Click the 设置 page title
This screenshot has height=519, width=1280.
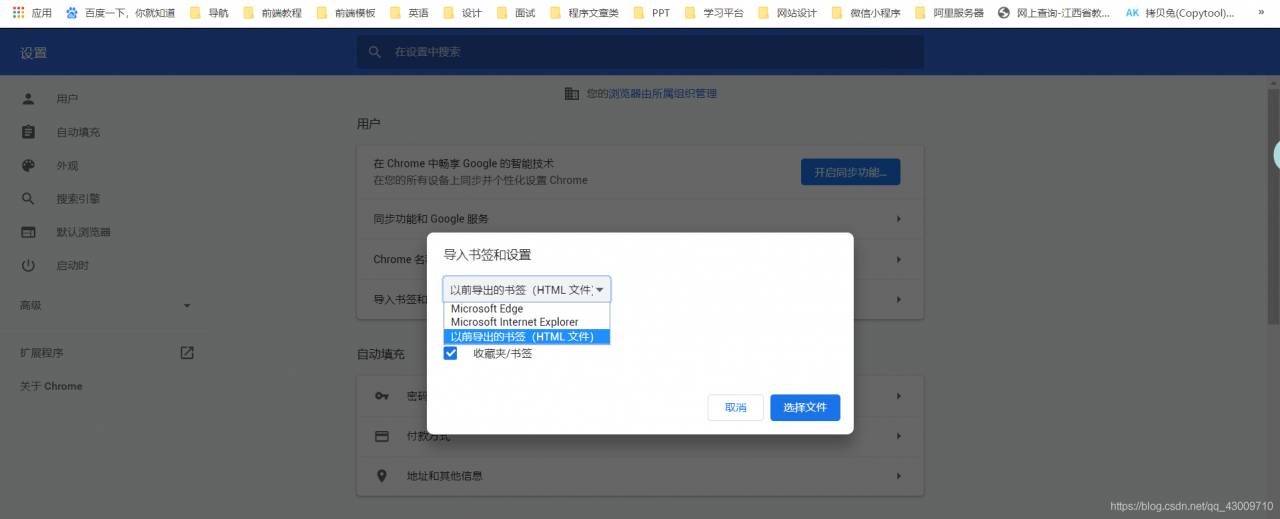(34, 52)
